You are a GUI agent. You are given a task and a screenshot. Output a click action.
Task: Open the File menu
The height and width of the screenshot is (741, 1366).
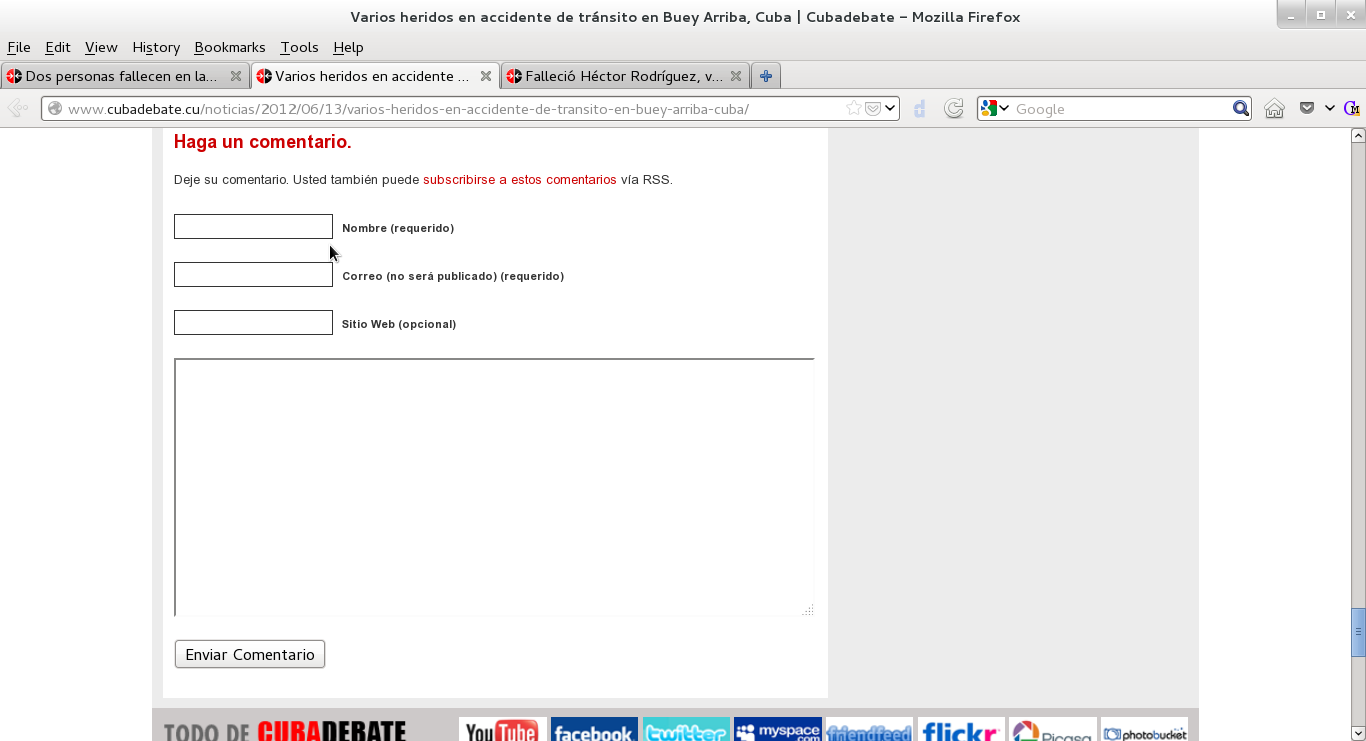[19, 47]
